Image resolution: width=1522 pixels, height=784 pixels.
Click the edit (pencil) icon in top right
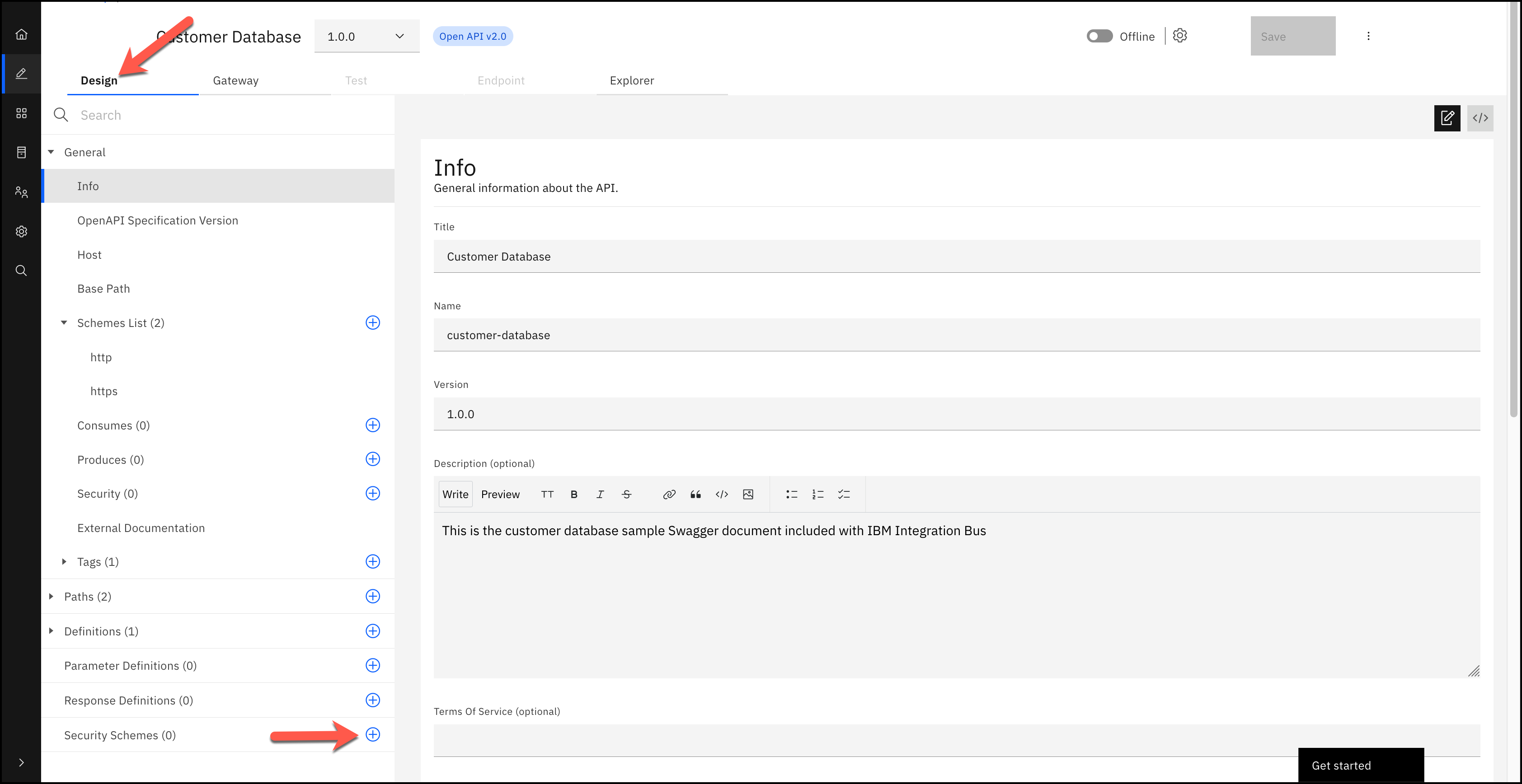coord(1448,118)
